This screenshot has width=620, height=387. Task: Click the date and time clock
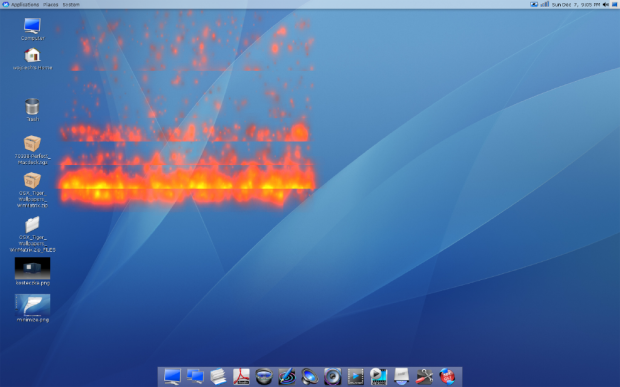point(576,5)
